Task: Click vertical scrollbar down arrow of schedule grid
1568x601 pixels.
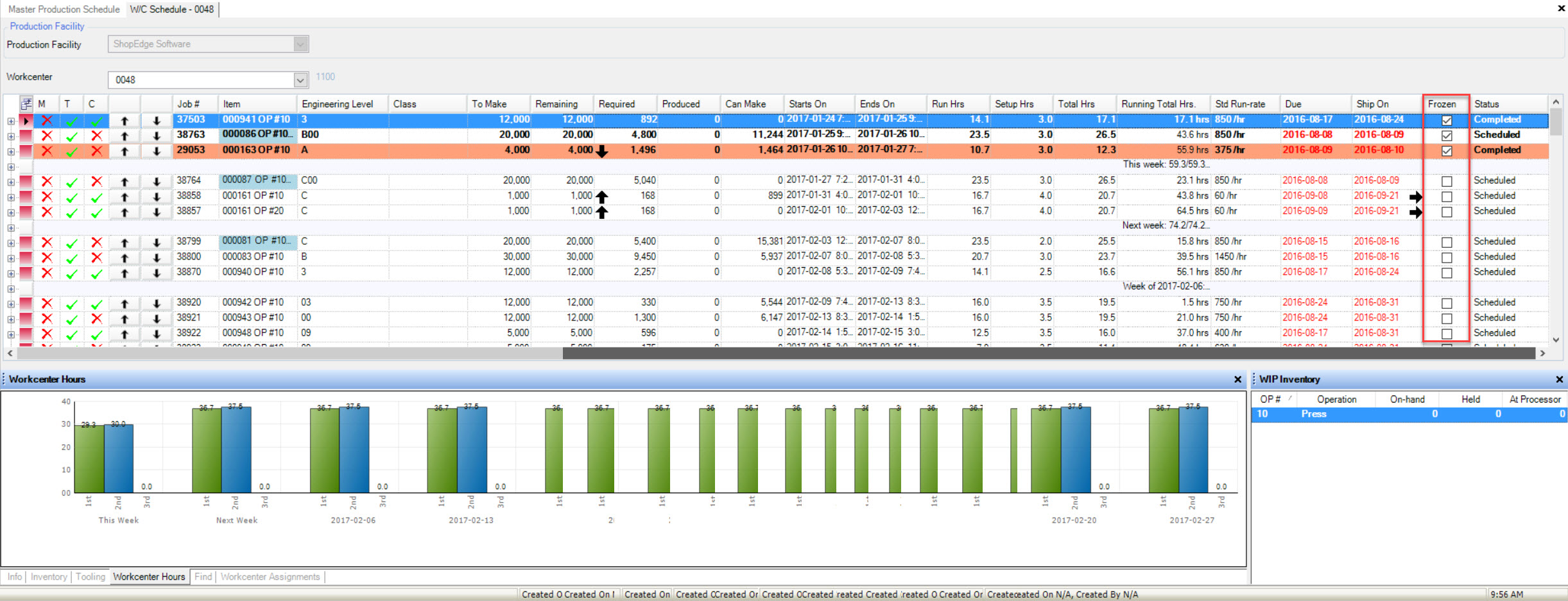Action: (1556, 340)
